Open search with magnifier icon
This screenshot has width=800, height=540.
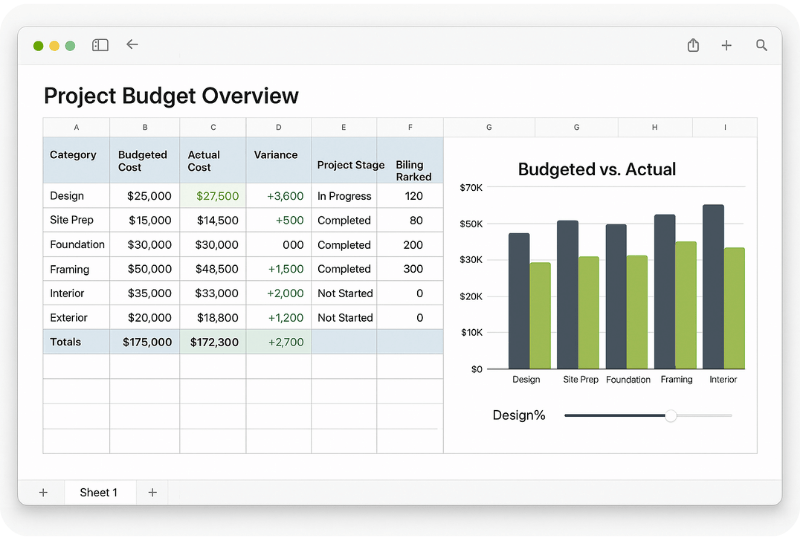(761, 45)
